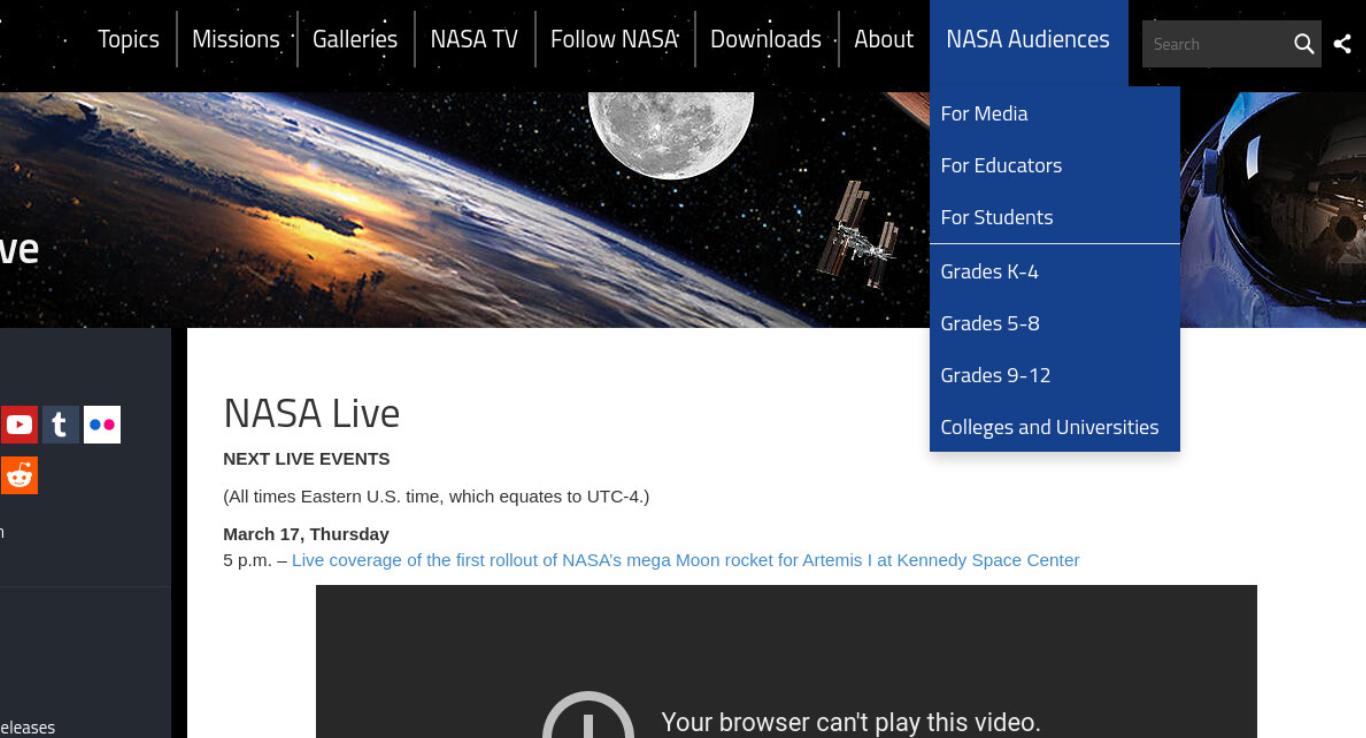1366x738 pixels.
Task: Choose Grades 9-12 option
Action: coord(1055,375)
